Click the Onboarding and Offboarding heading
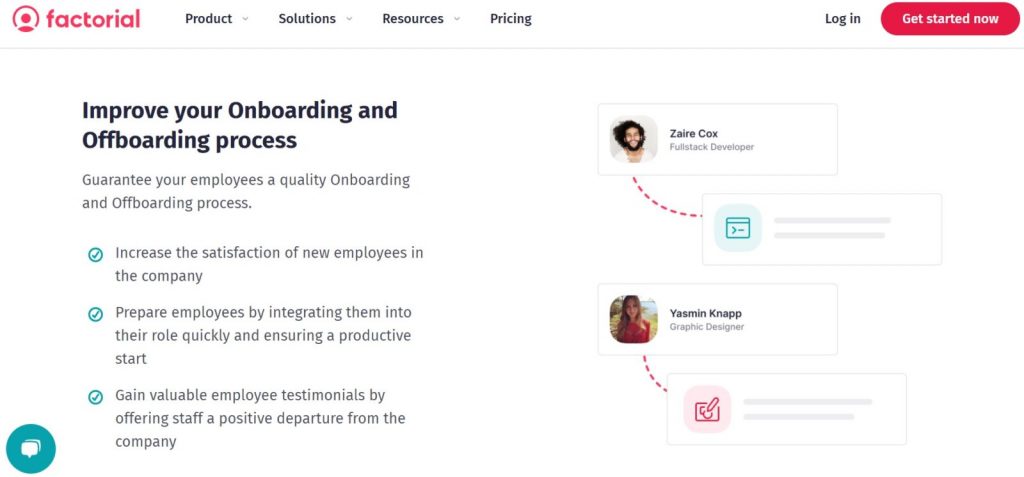 coord(240,125)
